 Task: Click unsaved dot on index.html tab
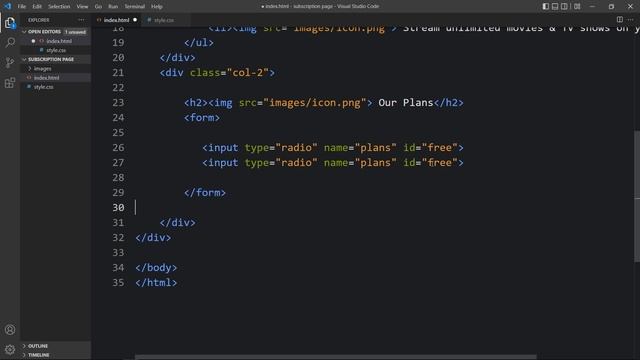[x=135, y=20]
